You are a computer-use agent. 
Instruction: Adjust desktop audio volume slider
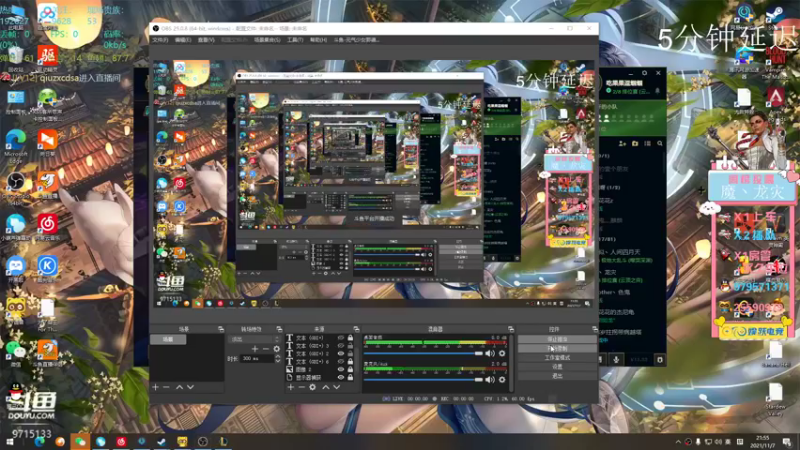[x=423, y=353]
